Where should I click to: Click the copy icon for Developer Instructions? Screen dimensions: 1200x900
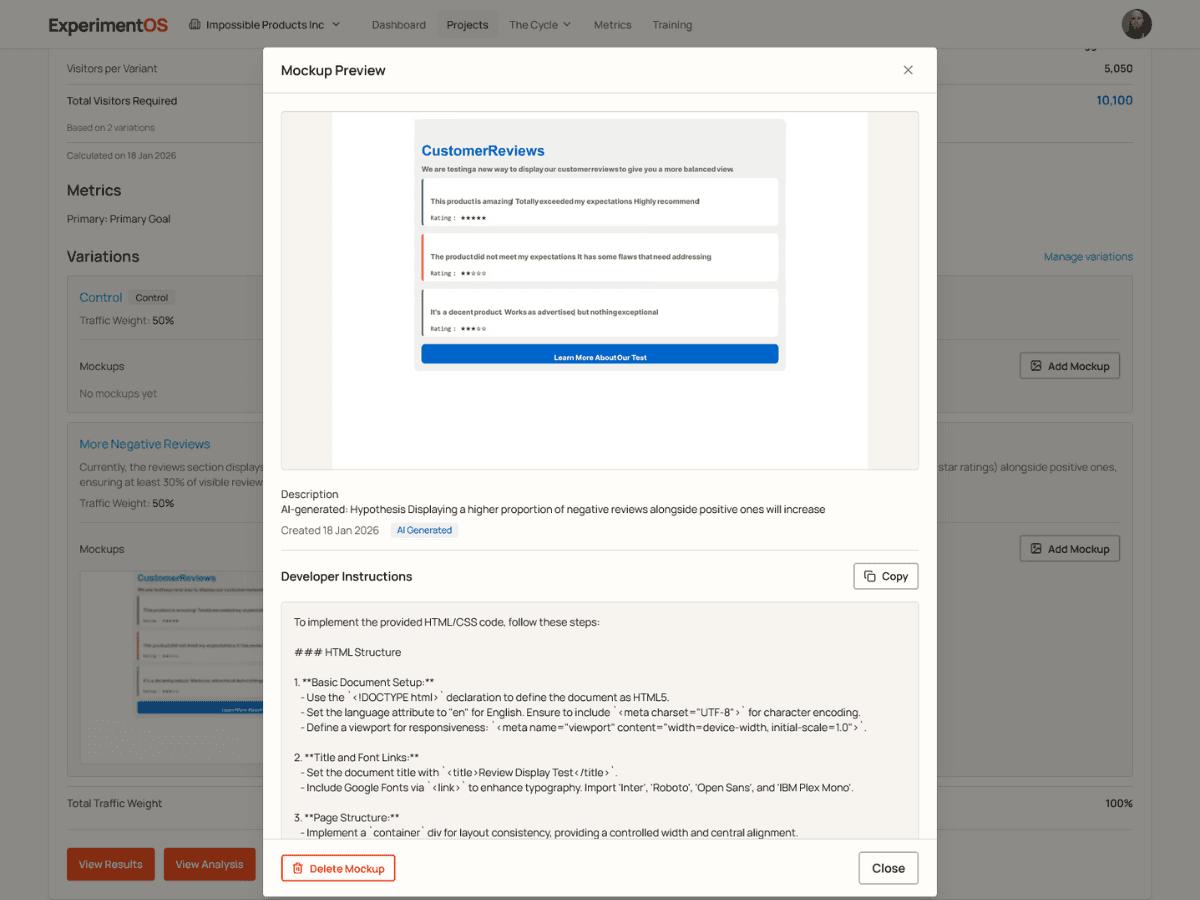click(870, 576)
